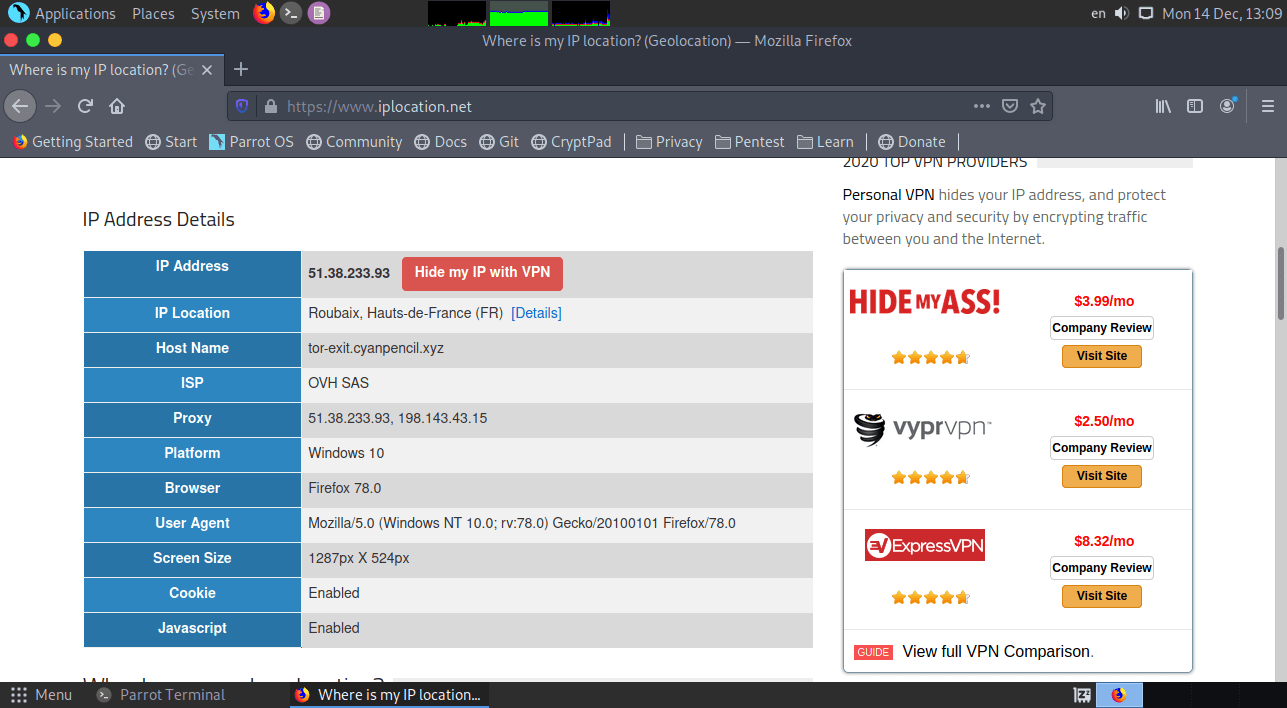This screenshot has height=708, width=1287.
Task: Click the VyprVPN logo
Action: tap(923, 429)
